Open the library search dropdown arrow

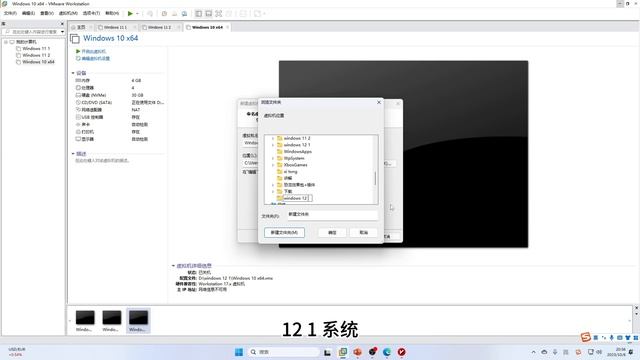pyautogui.click(x=62, y=32)
